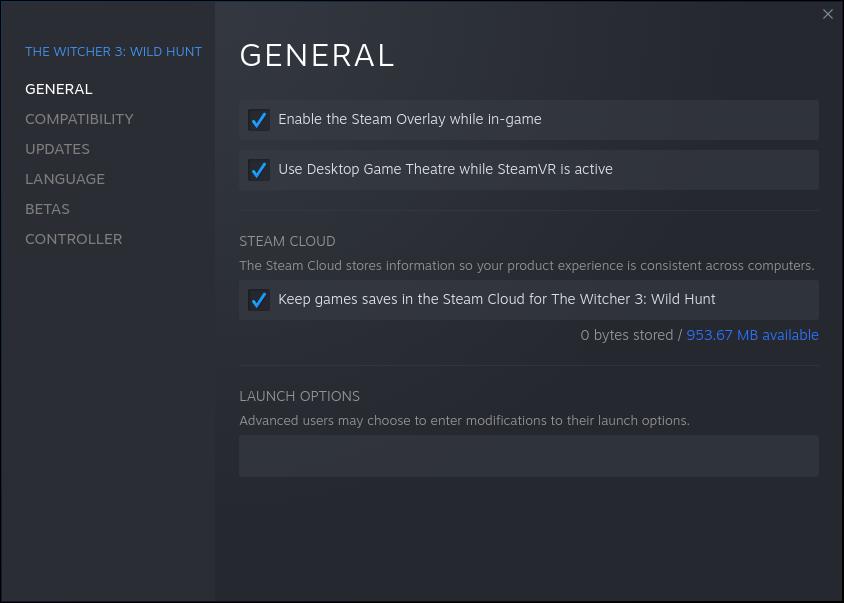Click the '0 bytes stored' text
The height and width of the screenshot is (603, 844).
tap(627, 335)
